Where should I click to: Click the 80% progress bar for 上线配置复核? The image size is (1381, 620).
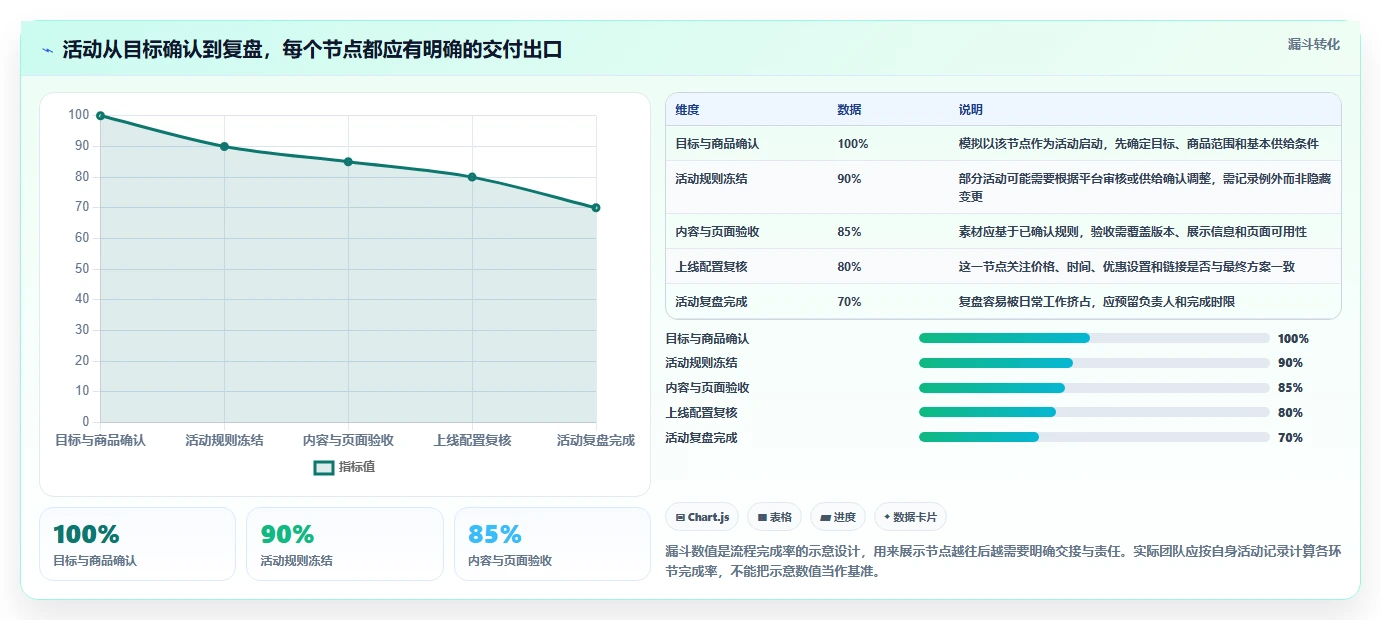coord(1094,412)
